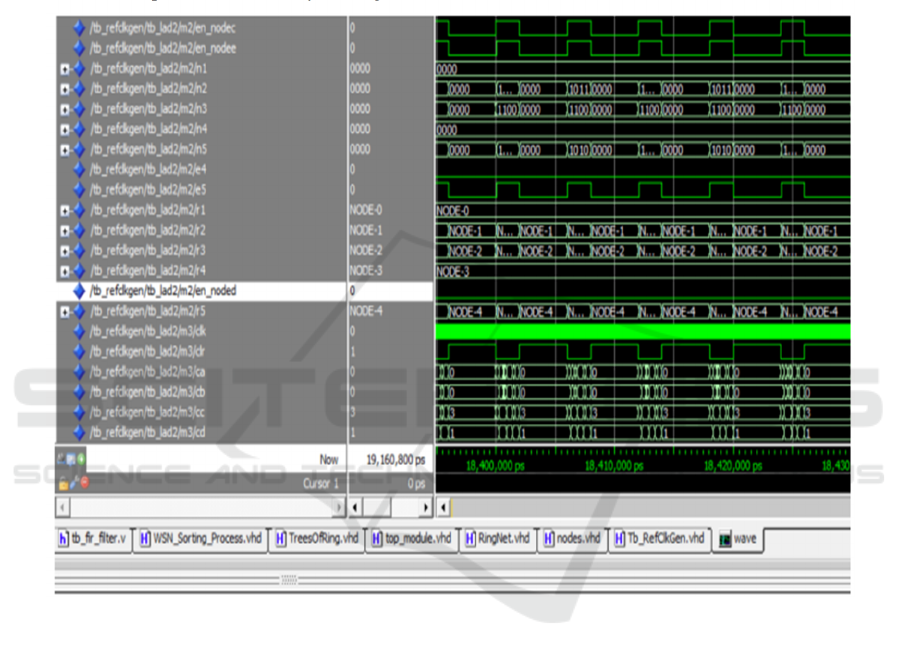Click the yellow padlock lock cursor icon
The height and width of the screenshot is (658, 901).
[63, 483]
